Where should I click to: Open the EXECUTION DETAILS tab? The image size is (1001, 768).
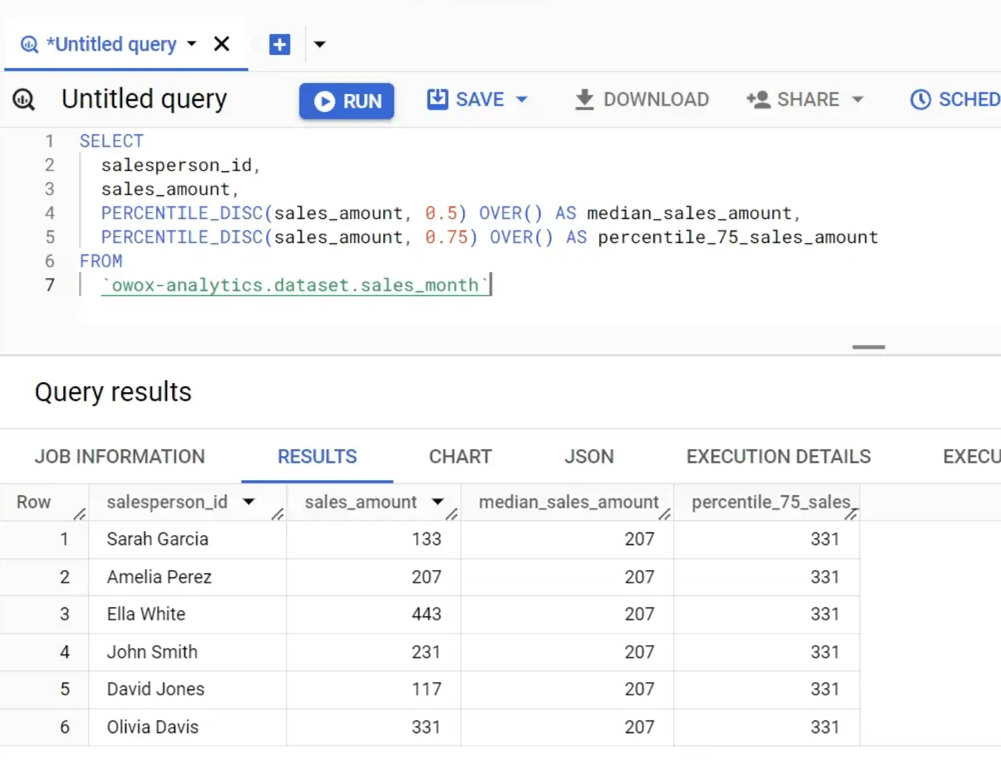[x=778, y=456]
